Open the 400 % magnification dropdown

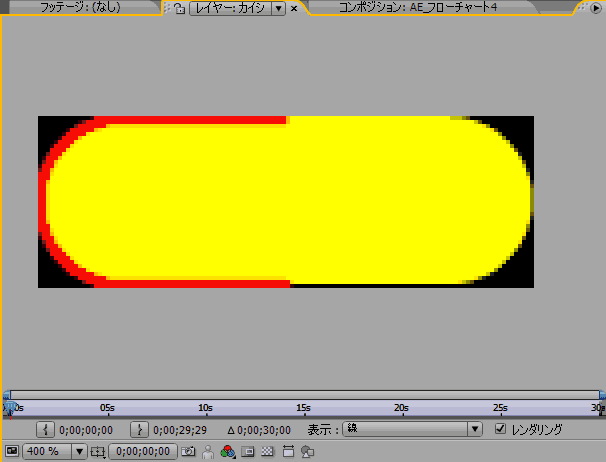coord(54,451)
